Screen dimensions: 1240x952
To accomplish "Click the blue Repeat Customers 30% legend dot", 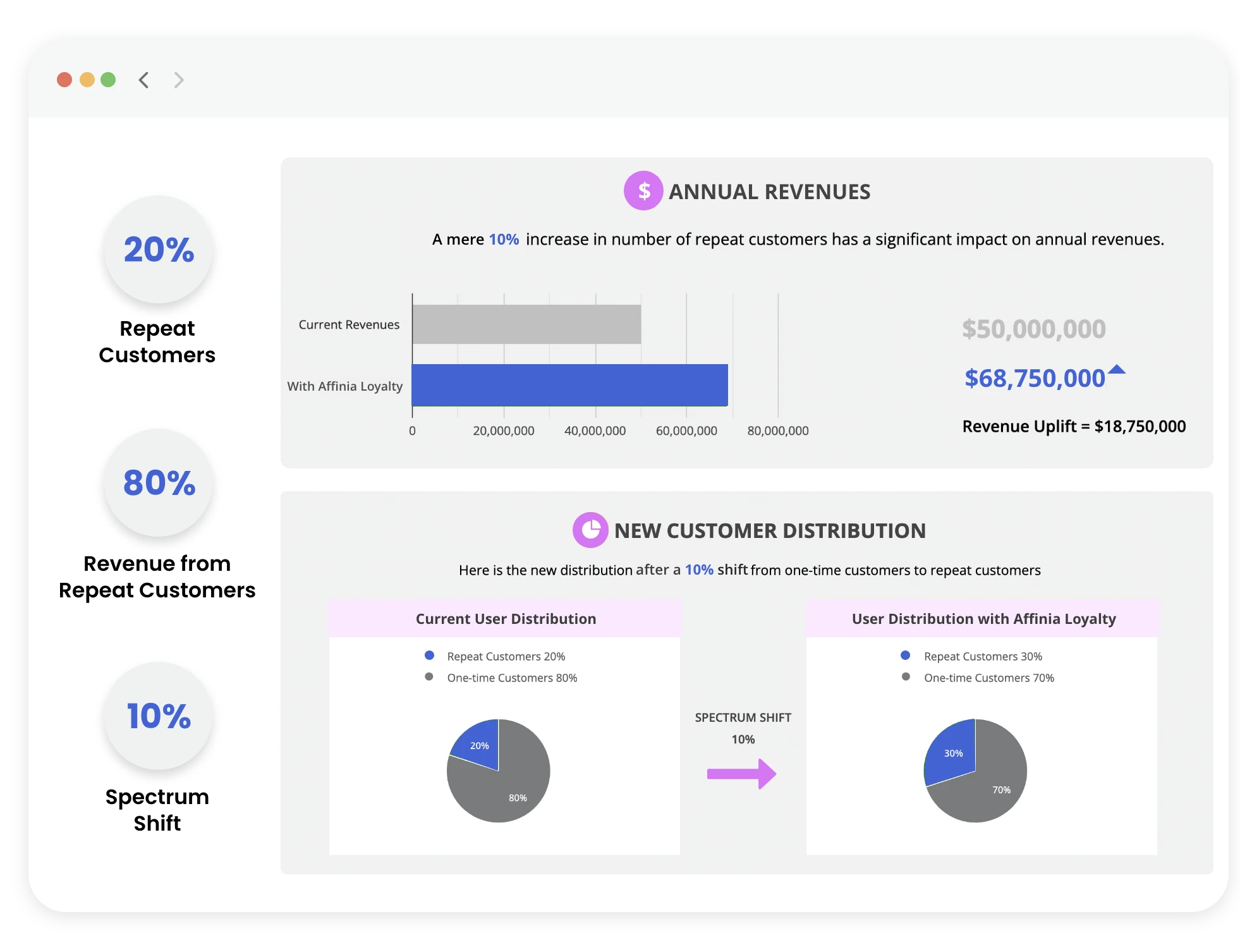I will tap(905, 655).
